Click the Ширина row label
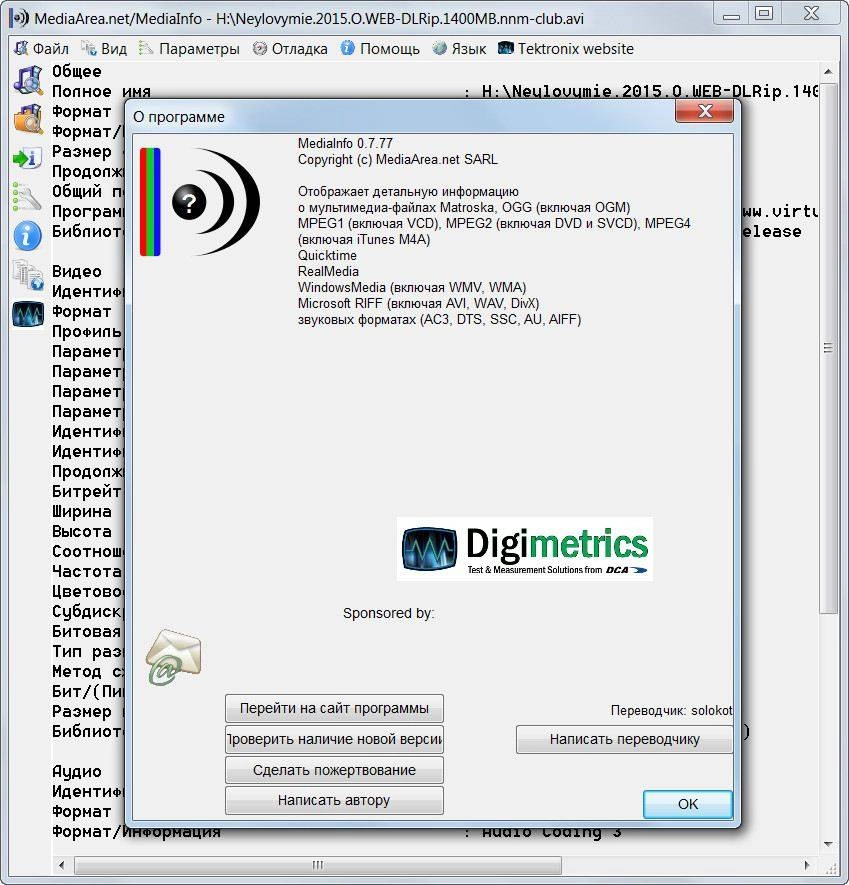Image resolution: width=849 pixels, height=885 pixels. (82, 511)
